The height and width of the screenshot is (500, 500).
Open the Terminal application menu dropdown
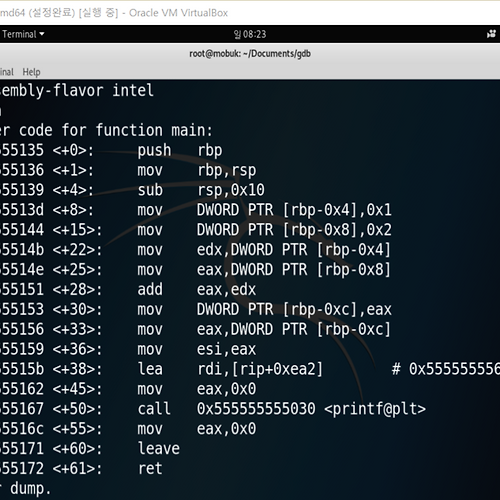(22, 34)
